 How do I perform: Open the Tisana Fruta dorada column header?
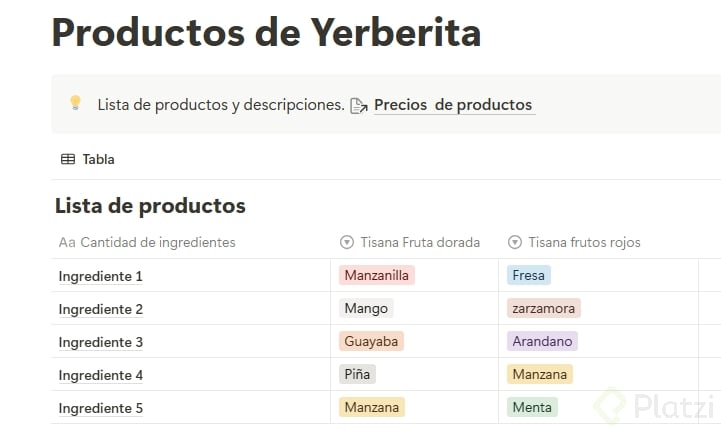(420, 242)
